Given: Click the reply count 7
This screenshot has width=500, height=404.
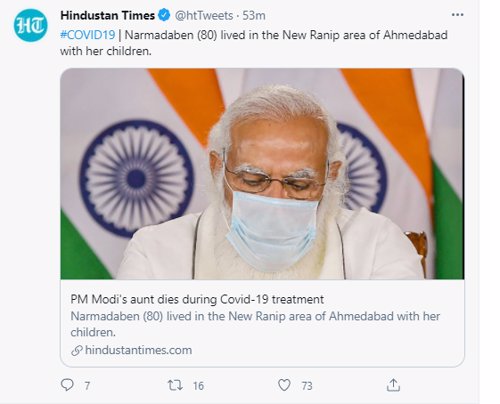Looking at the screenshot, I should pyautogui.click(x=87, y=386).
